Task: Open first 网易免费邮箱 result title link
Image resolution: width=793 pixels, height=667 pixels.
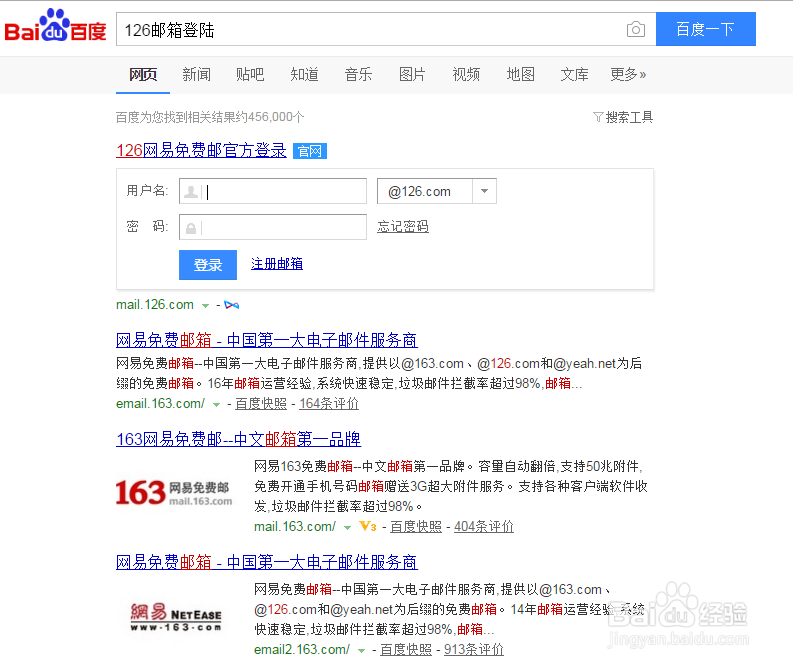Action: pos(267,340)
